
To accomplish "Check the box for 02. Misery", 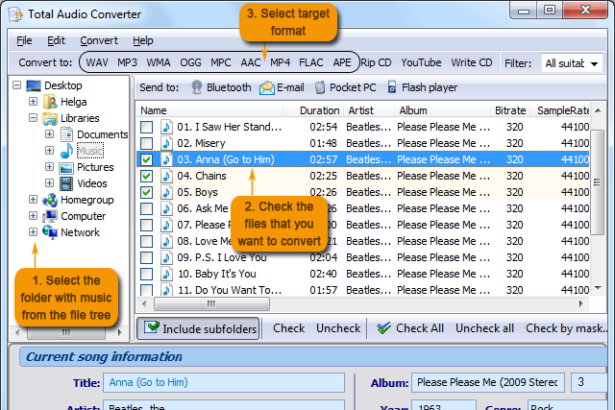I will coord(147,143).
